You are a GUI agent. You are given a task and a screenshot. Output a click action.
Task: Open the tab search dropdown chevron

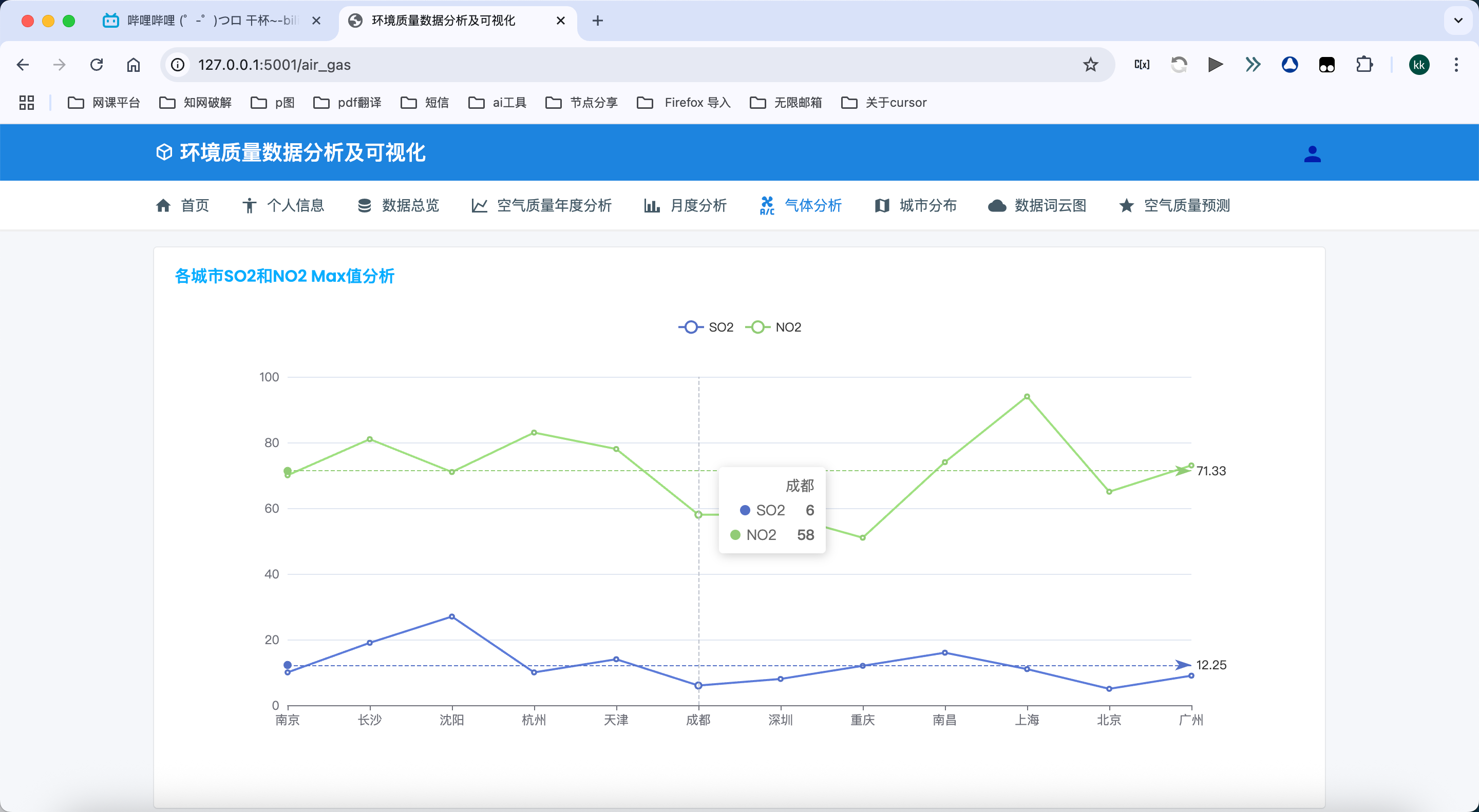point(1458,21)
